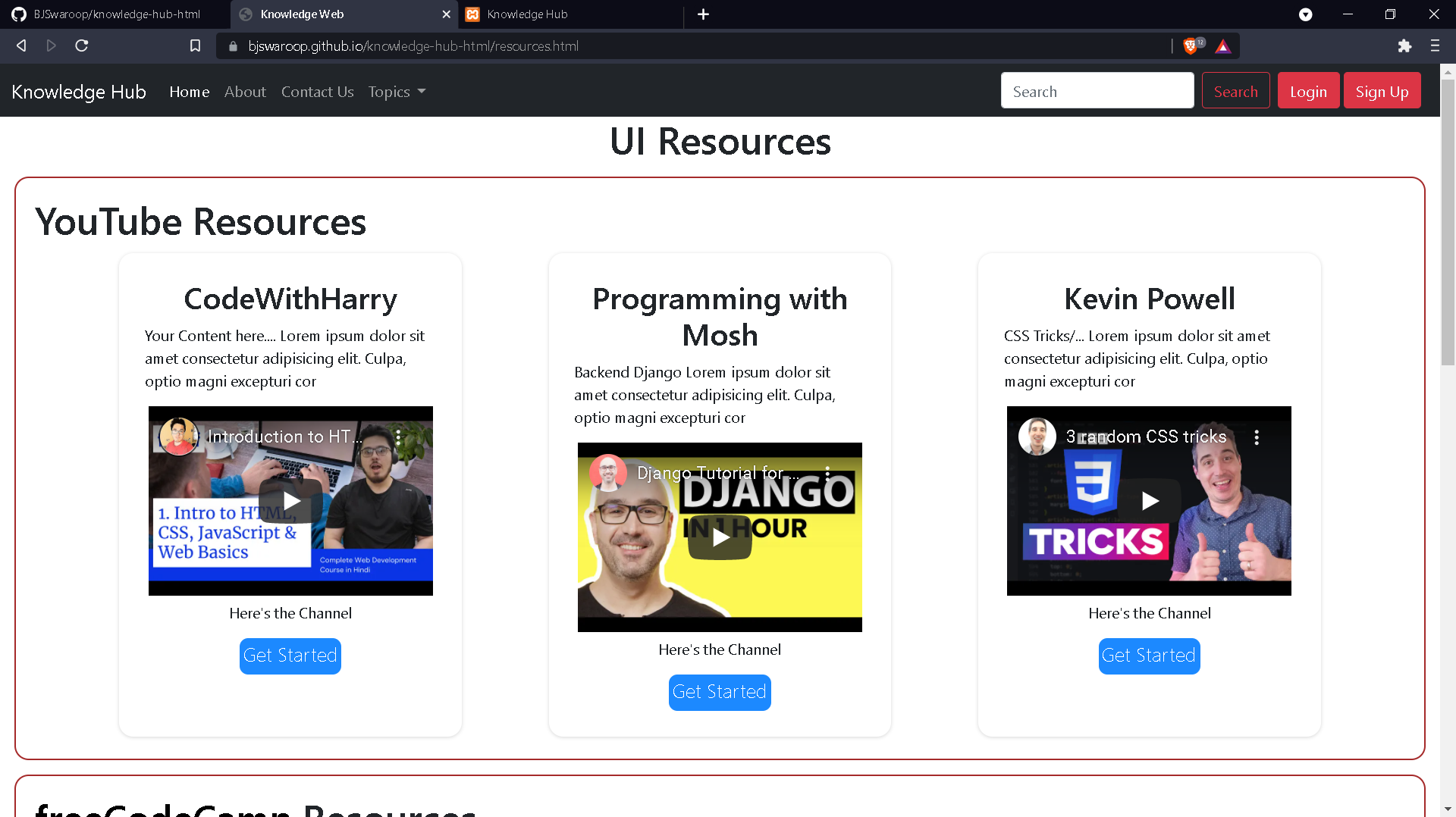The image size is (1456, 817).
Task: Click the 3 random CSS tricks video title
Action: [1146, 437]
